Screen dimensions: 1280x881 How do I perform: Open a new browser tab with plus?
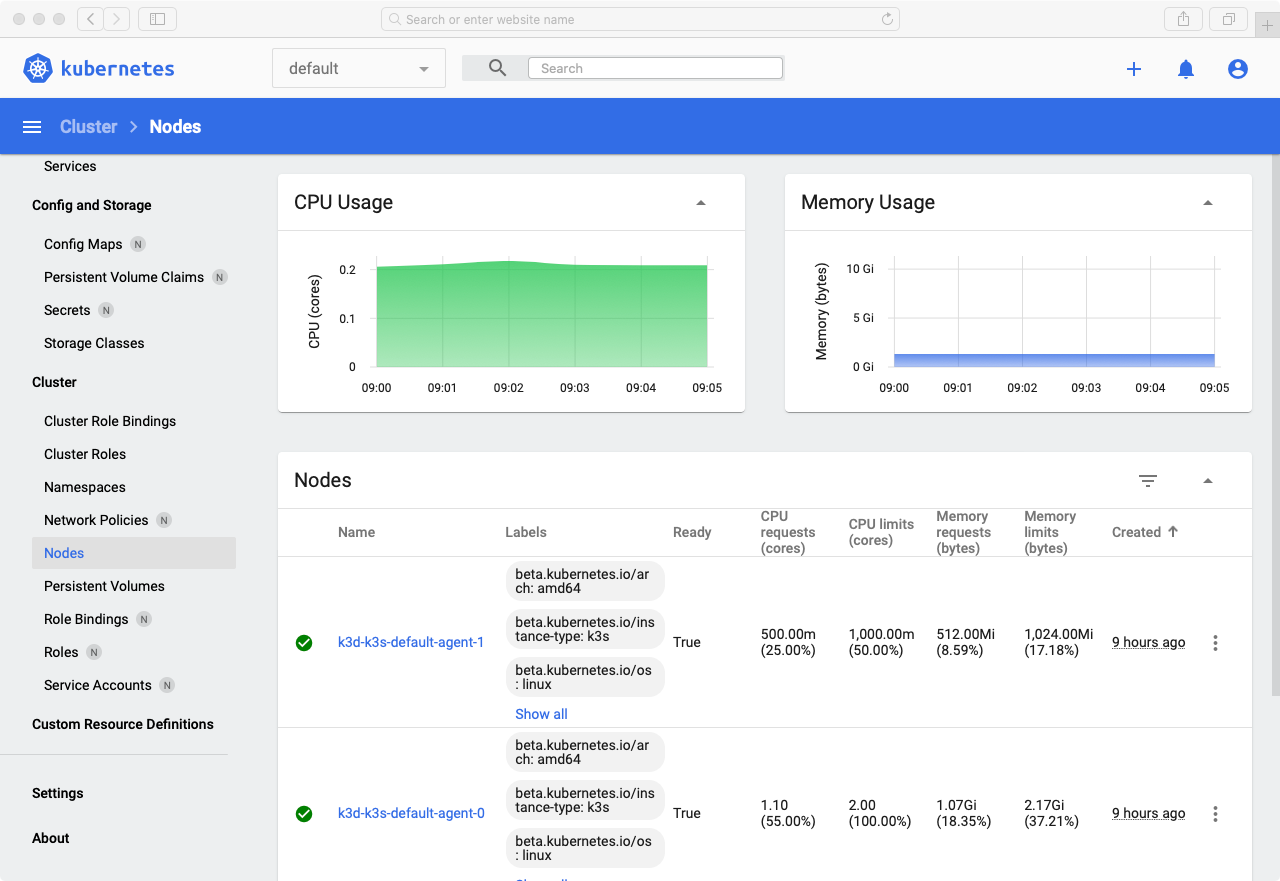point(1267,25)
